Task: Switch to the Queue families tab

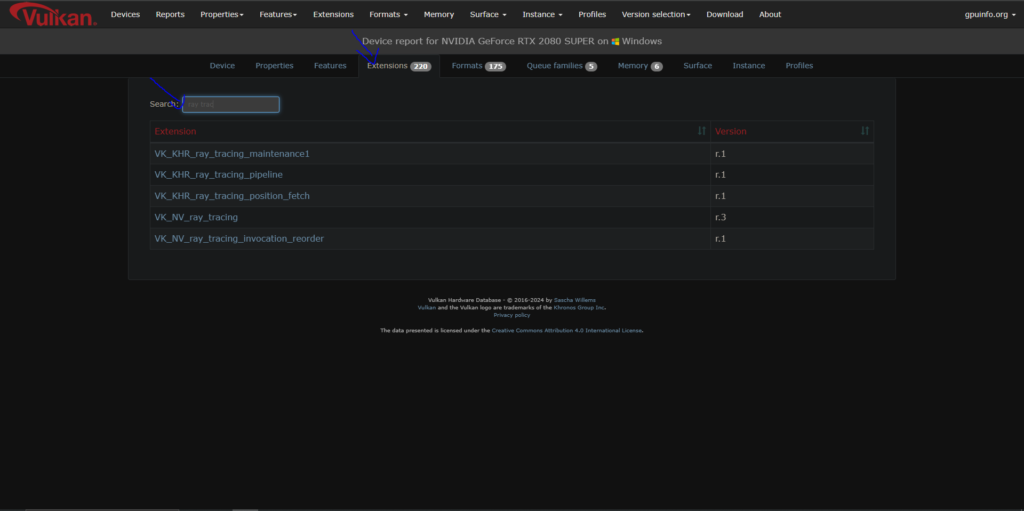Action: [562, 66]
